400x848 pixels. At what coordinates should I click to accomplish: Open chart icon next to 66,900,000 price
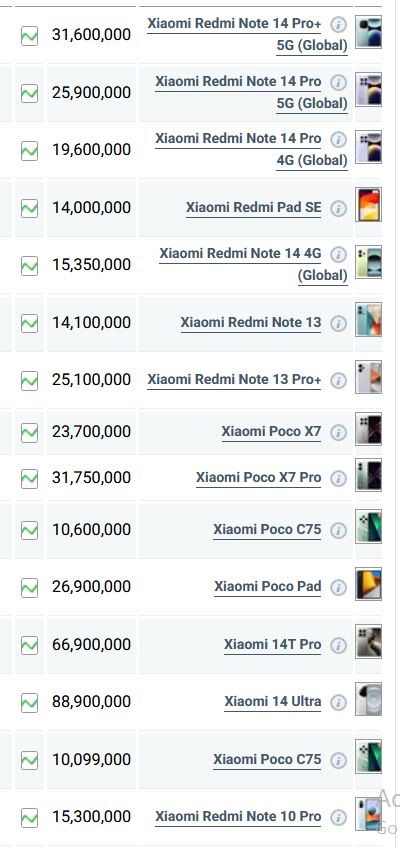pos(29,645)
